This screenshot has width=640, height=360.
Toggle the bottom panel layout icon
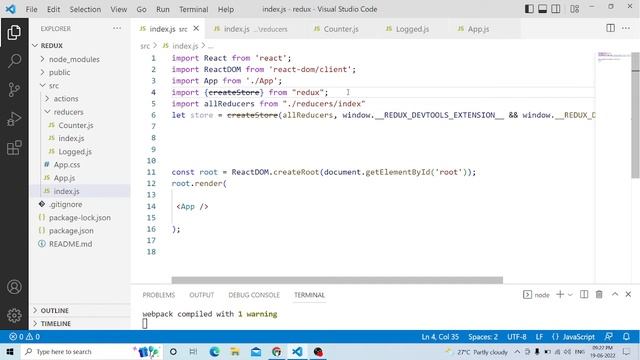tap(542, 9)
